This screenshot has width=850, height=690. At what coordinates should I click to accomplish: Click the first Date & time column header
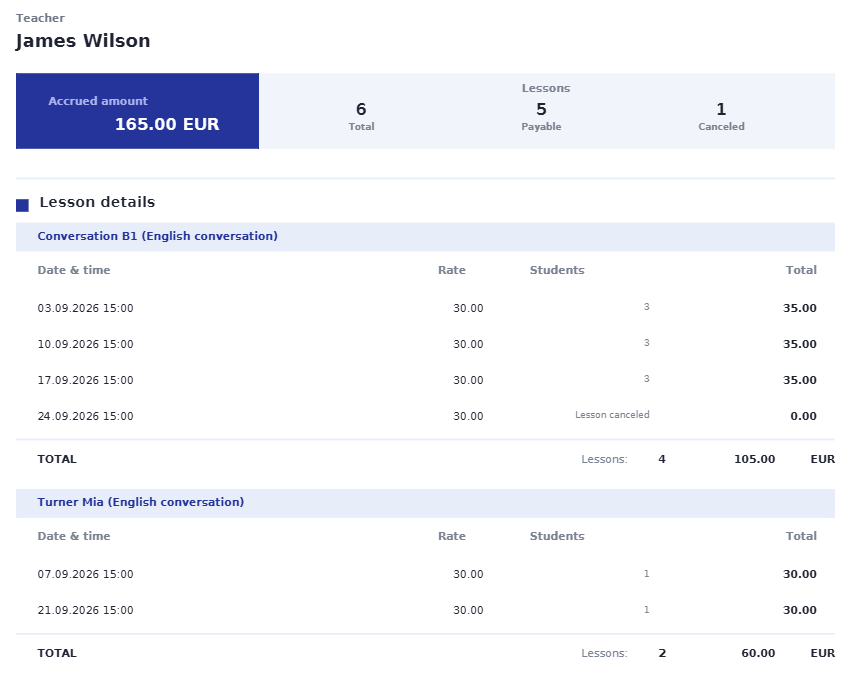point(74,270)
